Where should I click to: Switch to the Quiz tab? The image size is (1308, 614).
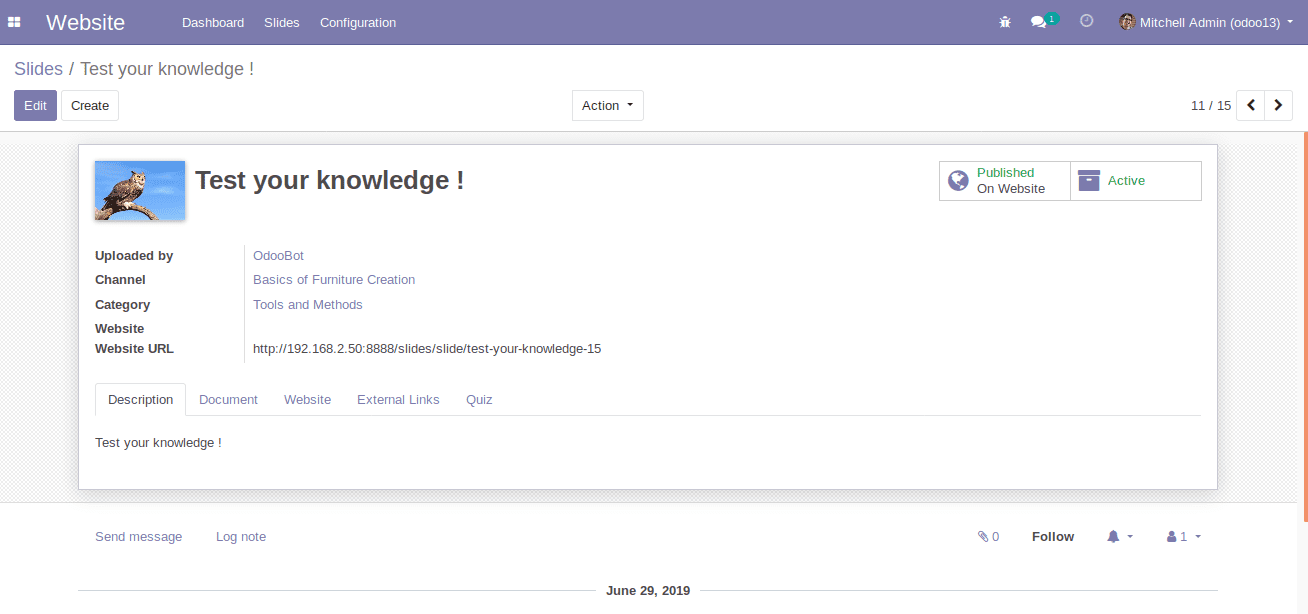[479, 399]
